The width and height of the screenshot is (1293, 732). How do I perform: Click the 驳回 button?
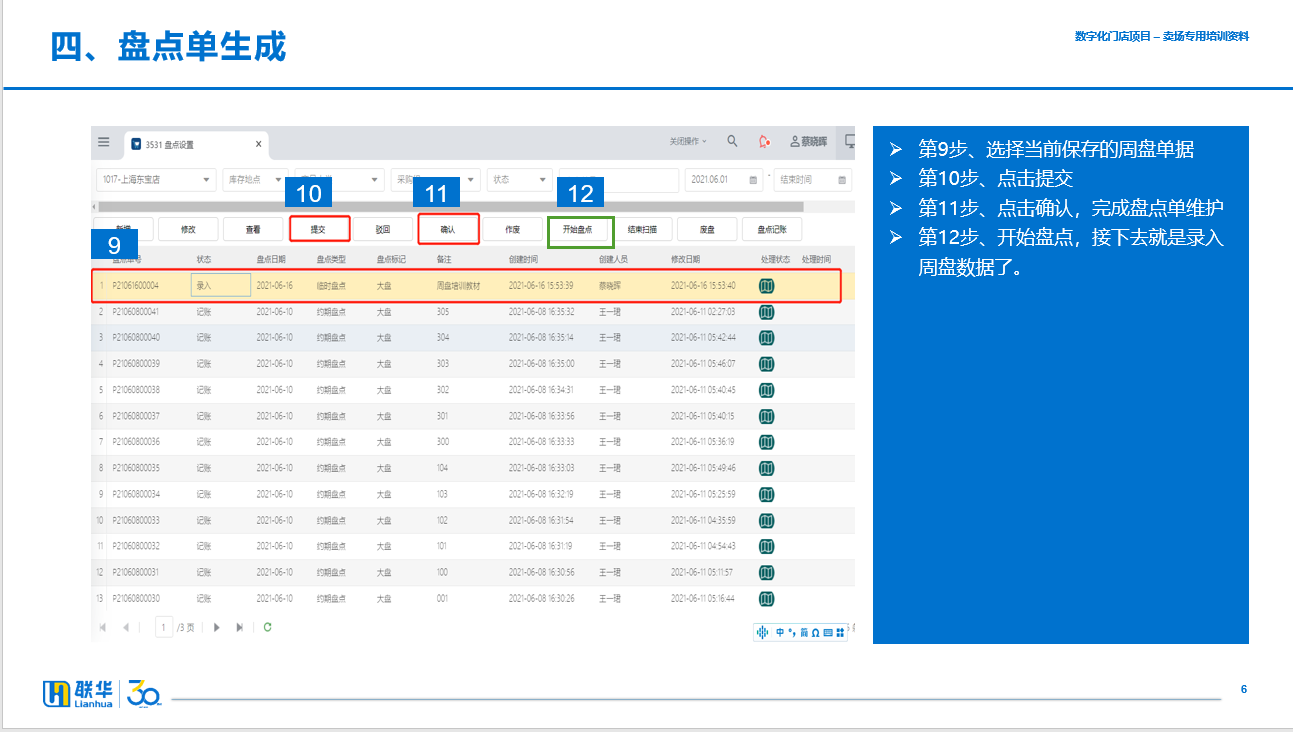(x=383, y=229)
